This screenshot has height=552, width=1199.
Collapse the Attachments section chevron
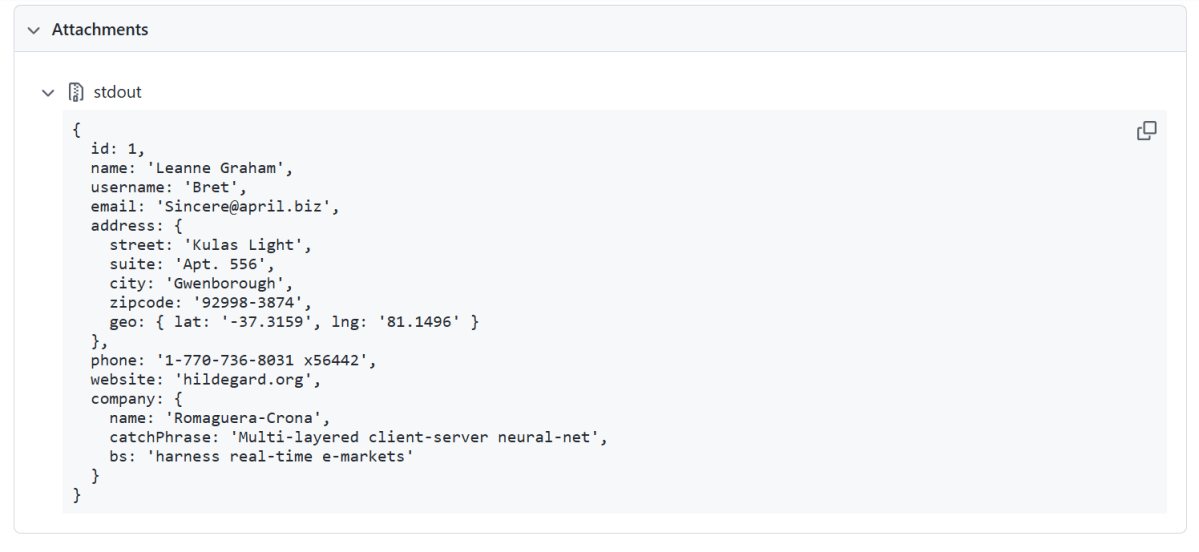pyautogui.click(x=33, y=30)
